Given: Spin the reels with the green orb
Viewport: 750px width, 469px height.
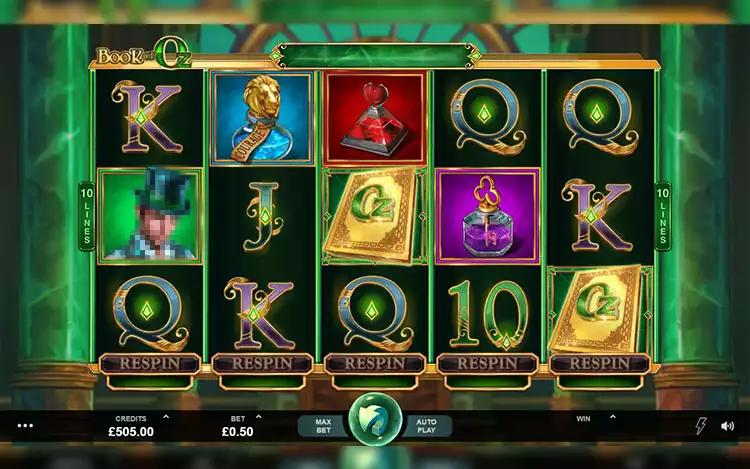Looking at the screenshot, I should (375, 419).
